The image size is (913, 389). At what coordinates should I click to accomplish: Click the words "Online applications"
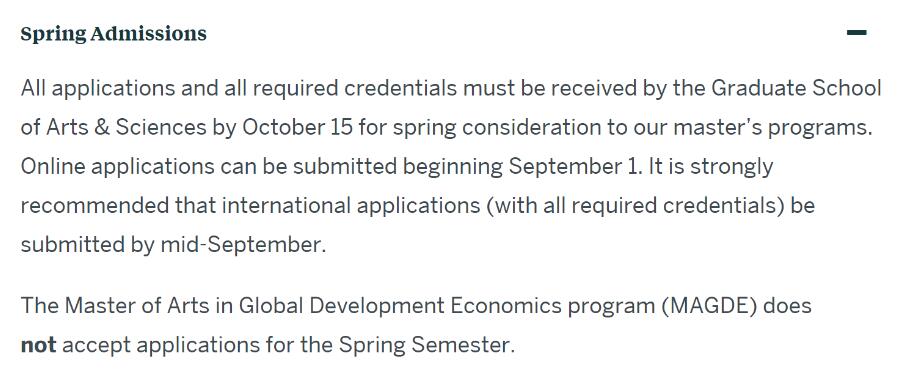tap(117, 167)
